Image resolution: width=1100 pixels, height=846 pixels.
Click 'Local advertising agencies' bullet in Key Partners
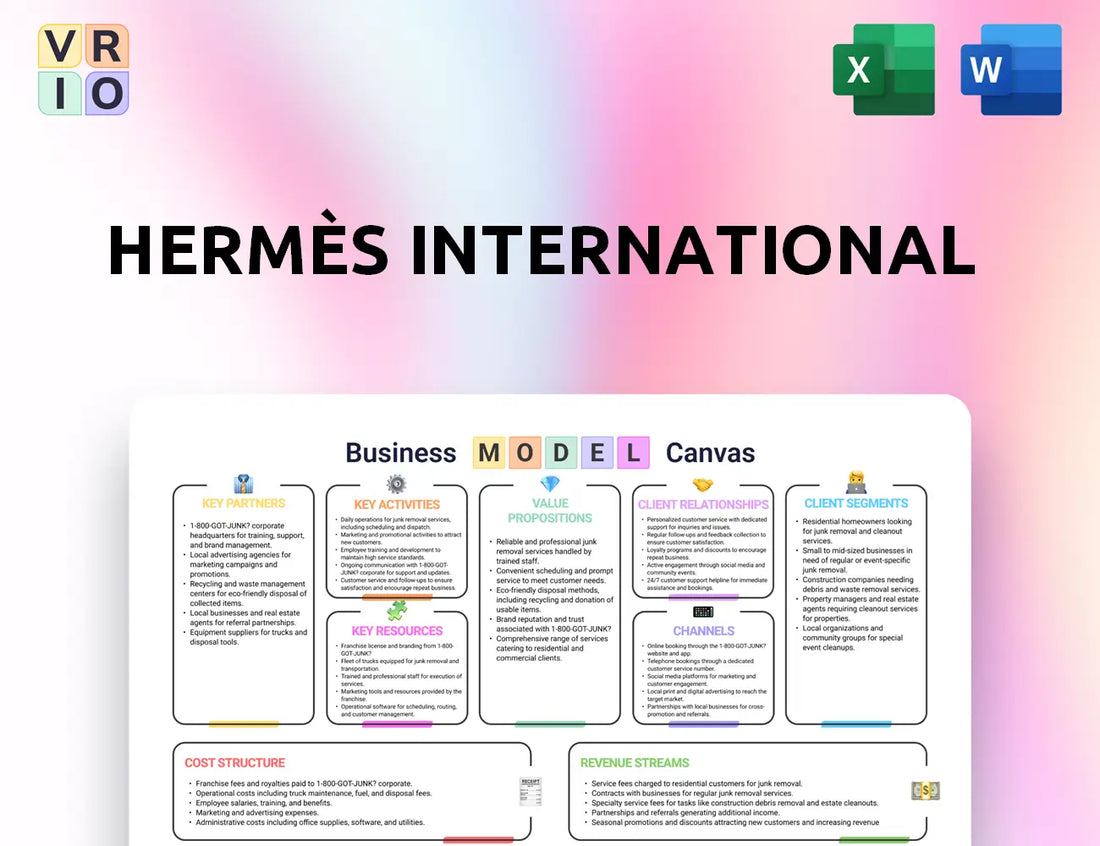tap(236, 564)
